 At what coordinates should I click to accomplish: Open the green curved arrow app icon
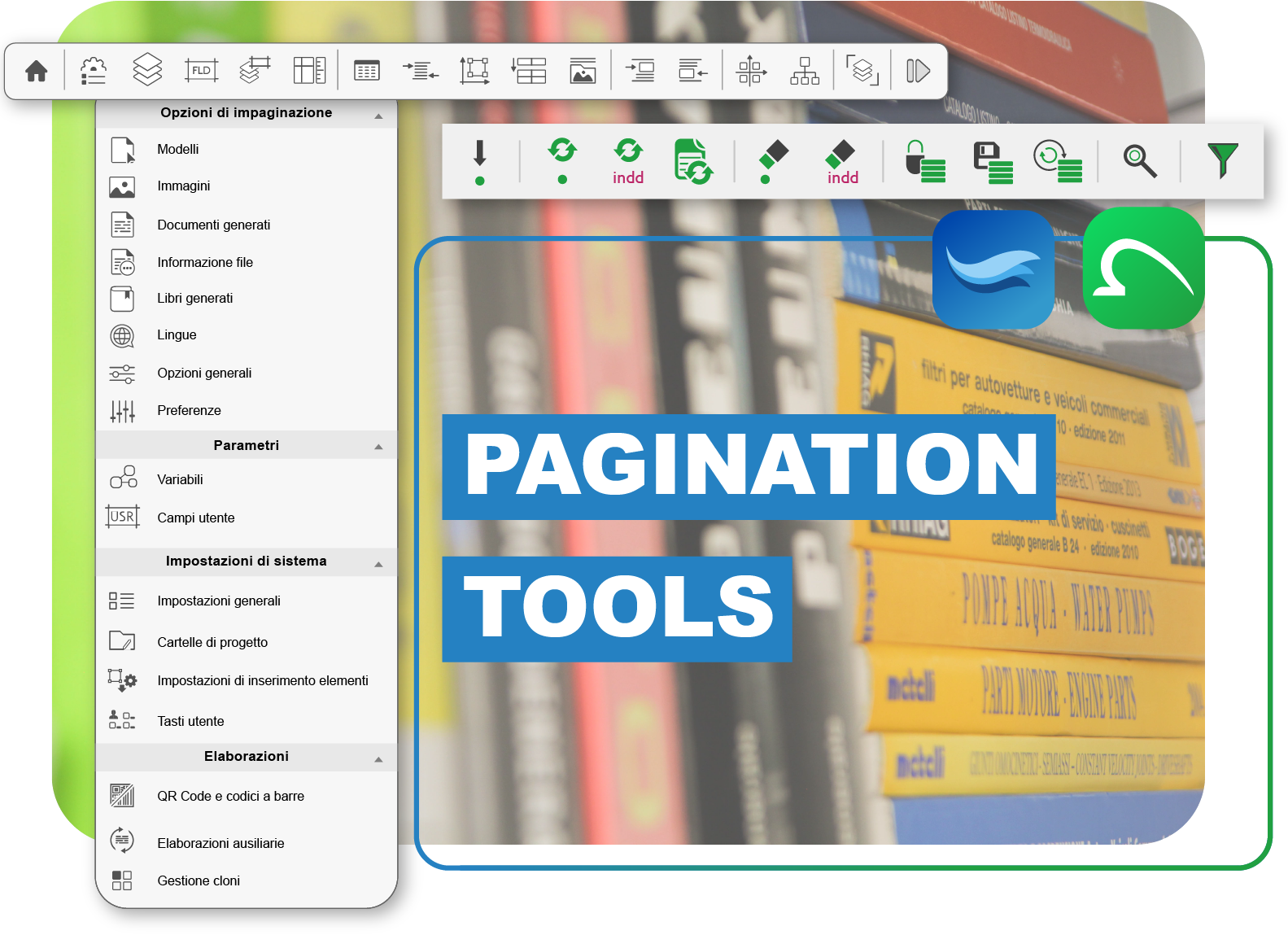pyautogui.click(x=1144, y=268)
